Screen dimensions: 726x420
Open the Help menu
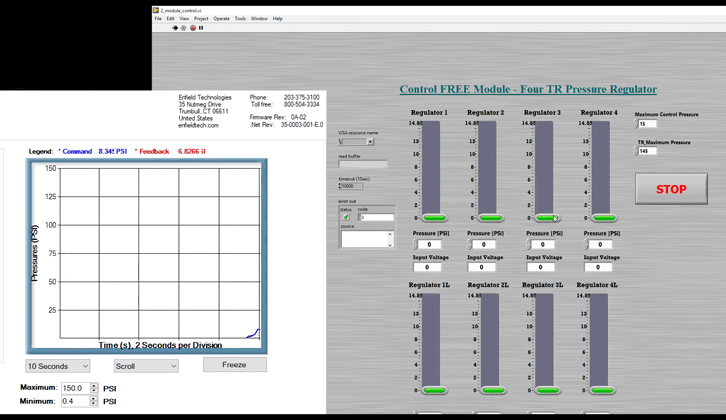pyautogui.click(x=277, y=19)
